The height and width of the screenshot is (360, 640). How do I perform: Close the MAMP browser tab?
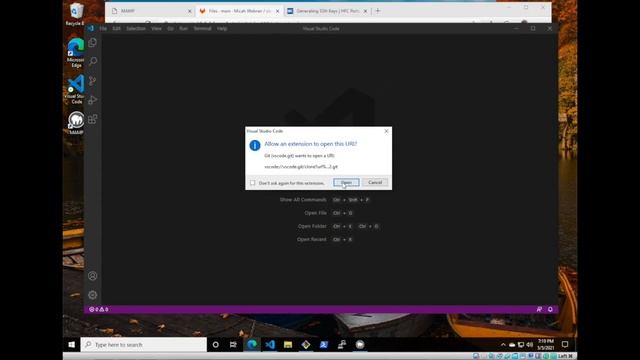pyautogui.click(x=189, y=11)
